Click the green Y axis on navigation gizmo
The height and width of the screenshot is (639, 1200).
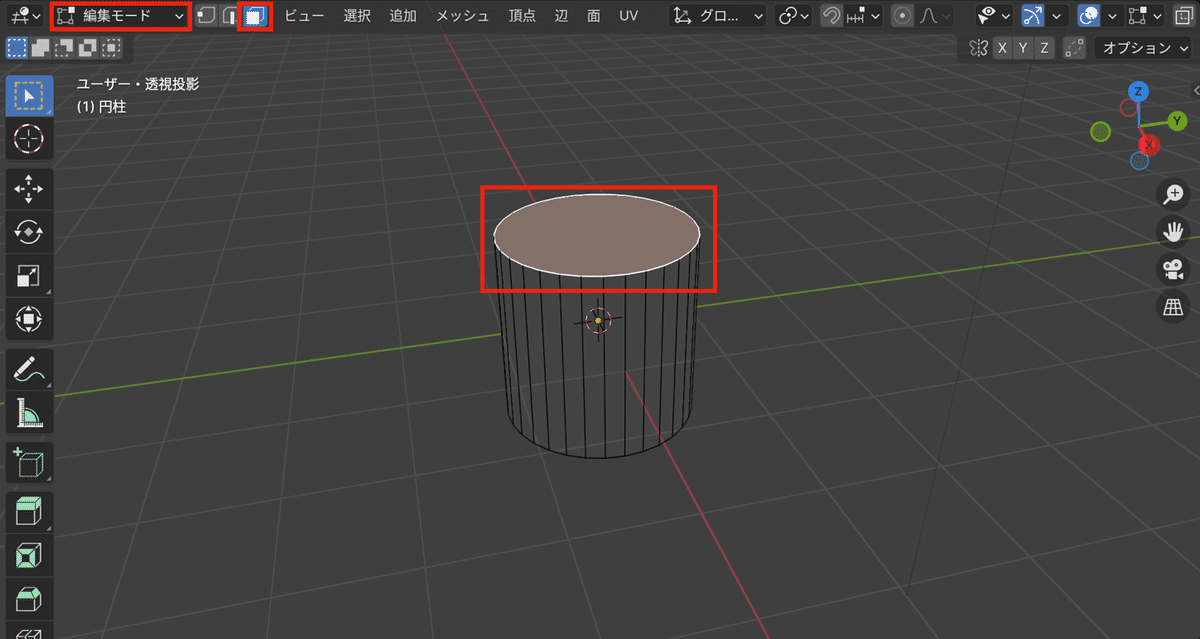(1177, 120)
